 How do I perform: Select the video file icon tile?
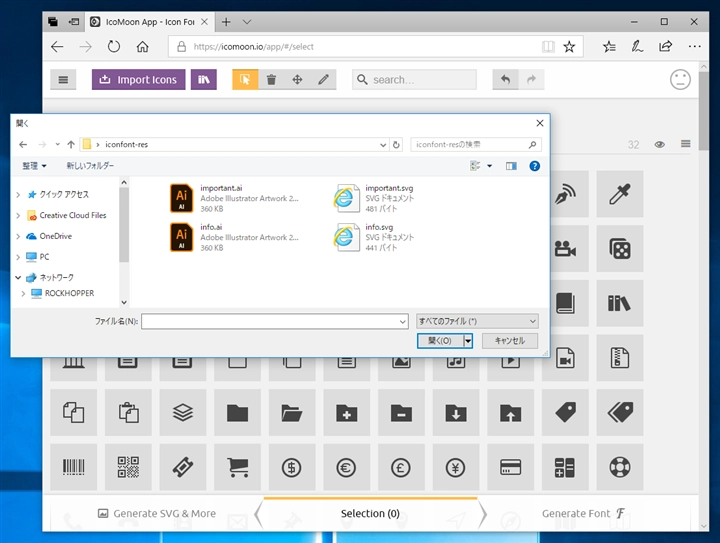click(565, 358)
